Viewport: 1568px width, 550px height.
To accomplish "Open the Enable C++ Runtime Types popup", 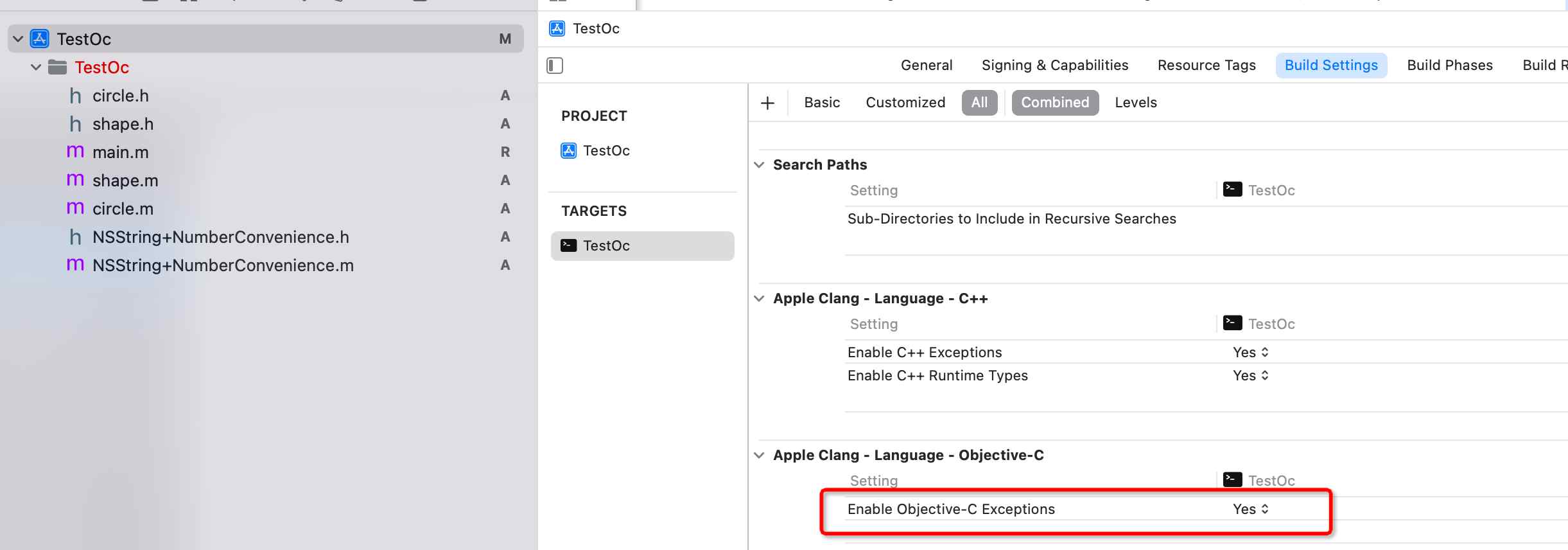I will coord(1250,376).
